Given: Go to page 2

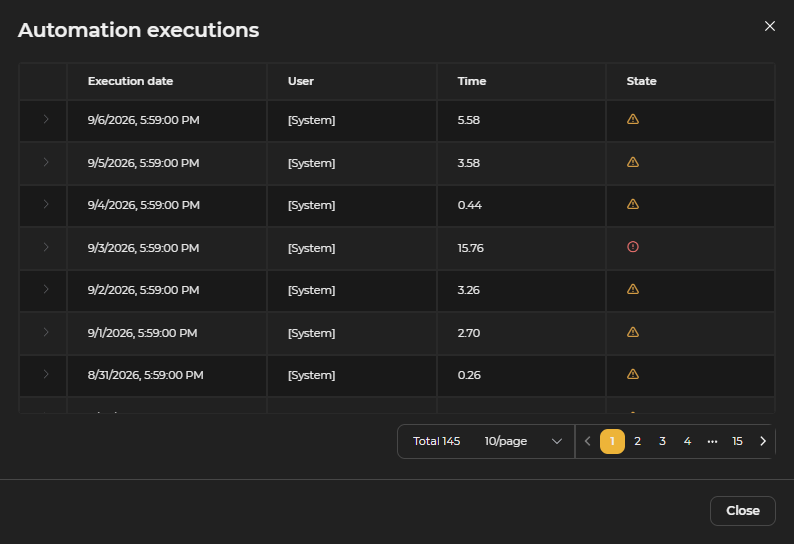Looking at the screenshot, I should pyautogui.click(x=638, y=441).
